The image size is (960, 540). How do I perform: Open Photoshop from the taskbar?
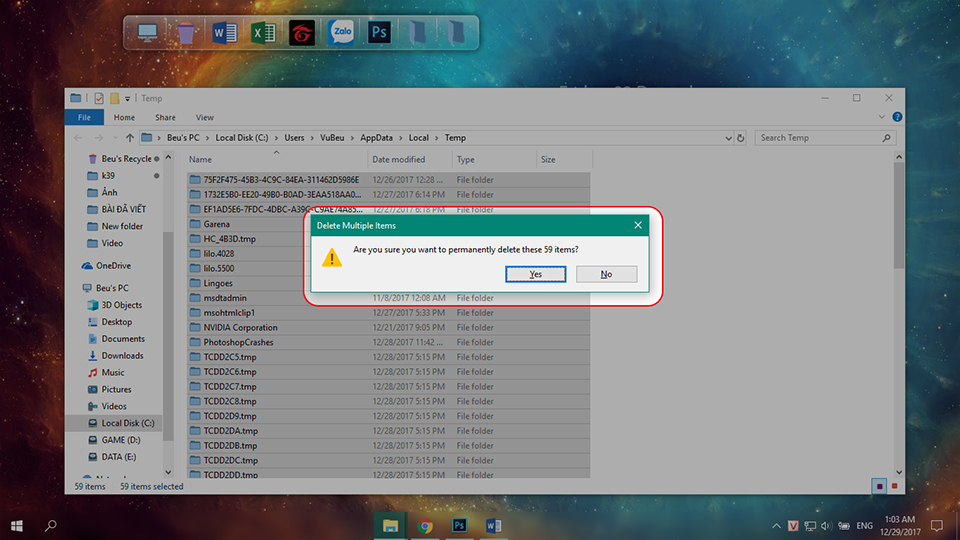coord(459,525)
